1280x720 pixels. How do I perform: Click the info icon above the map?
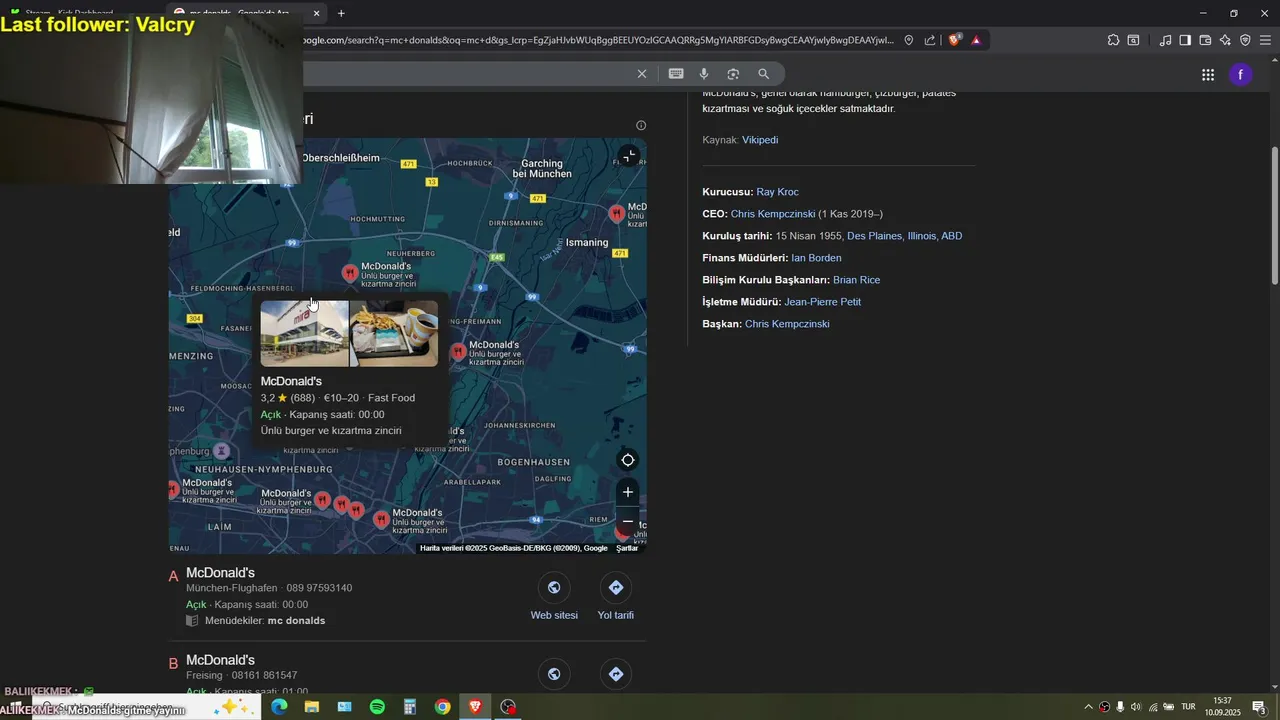(641, 125)
